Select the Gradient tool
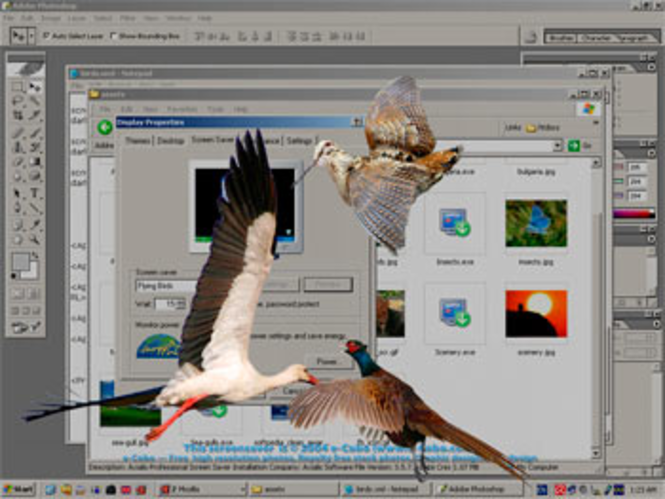The width and height of the screenshot is (665, 499). [x=35, y=162]
